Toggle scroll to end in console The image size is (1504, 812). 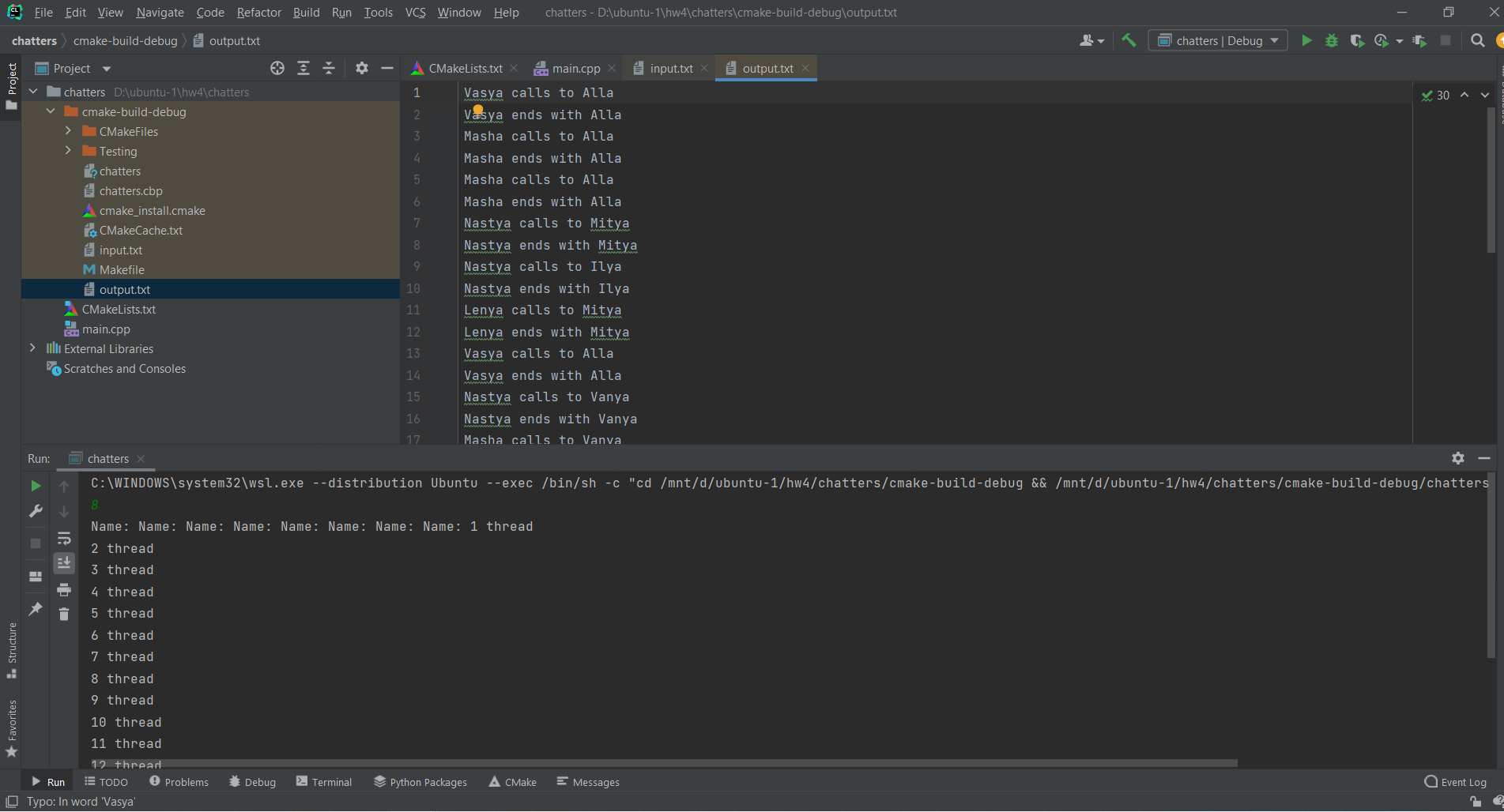(64, 563)
